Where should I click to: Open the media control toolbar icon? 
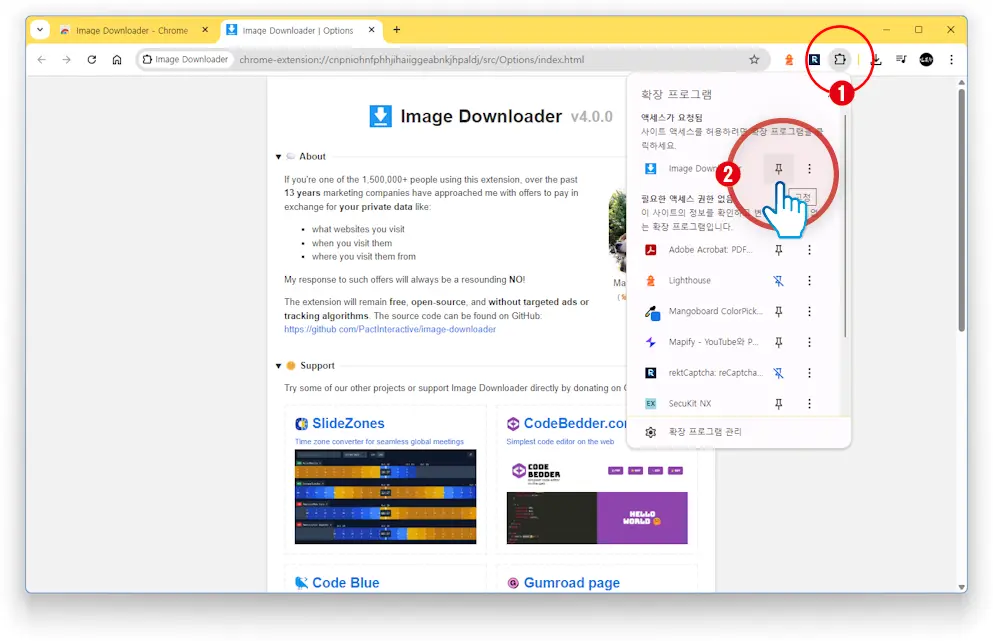click(x=901, y=60)
